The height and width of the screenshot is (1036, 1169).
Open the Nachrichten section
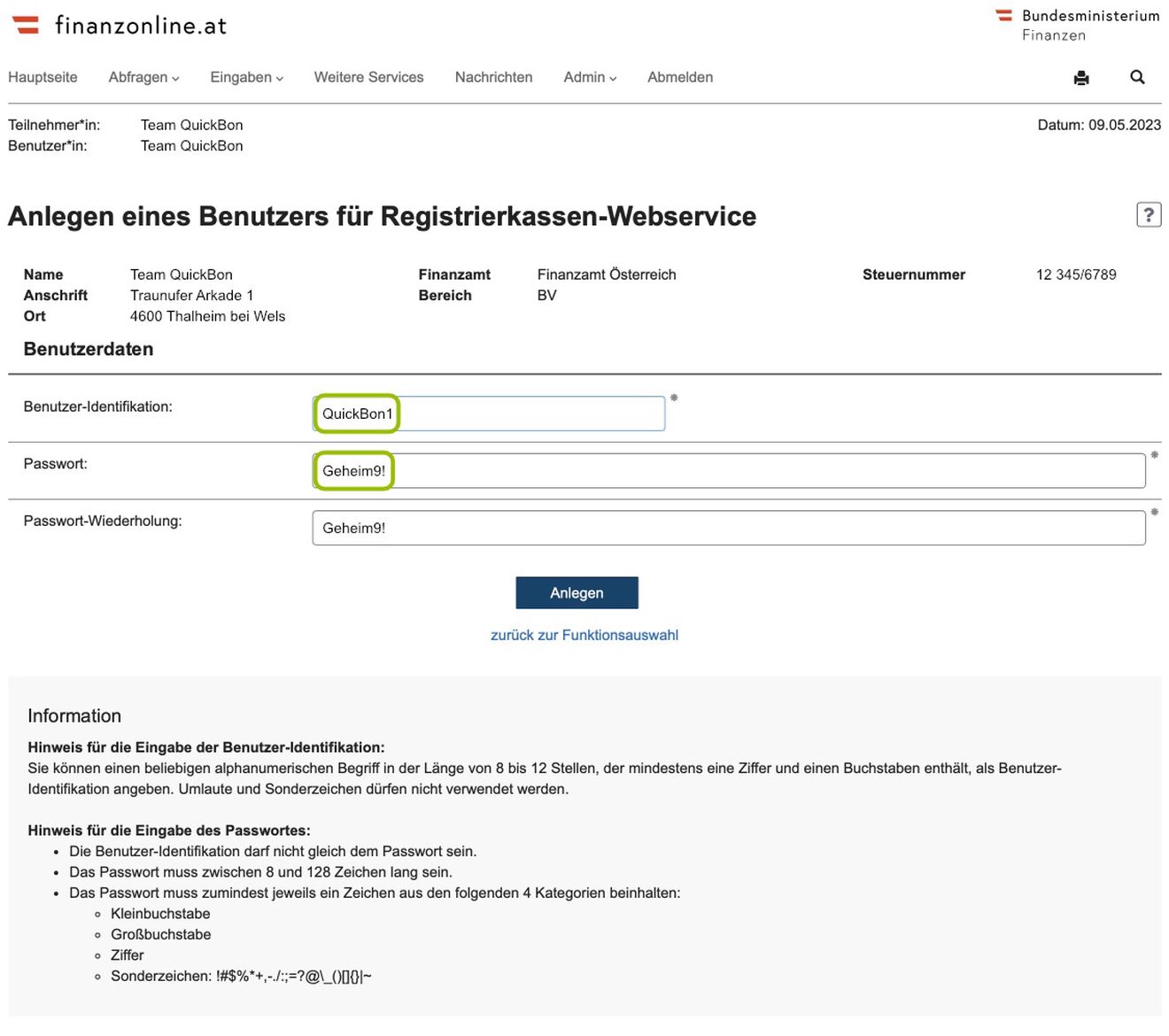click(x=493, y=77)
